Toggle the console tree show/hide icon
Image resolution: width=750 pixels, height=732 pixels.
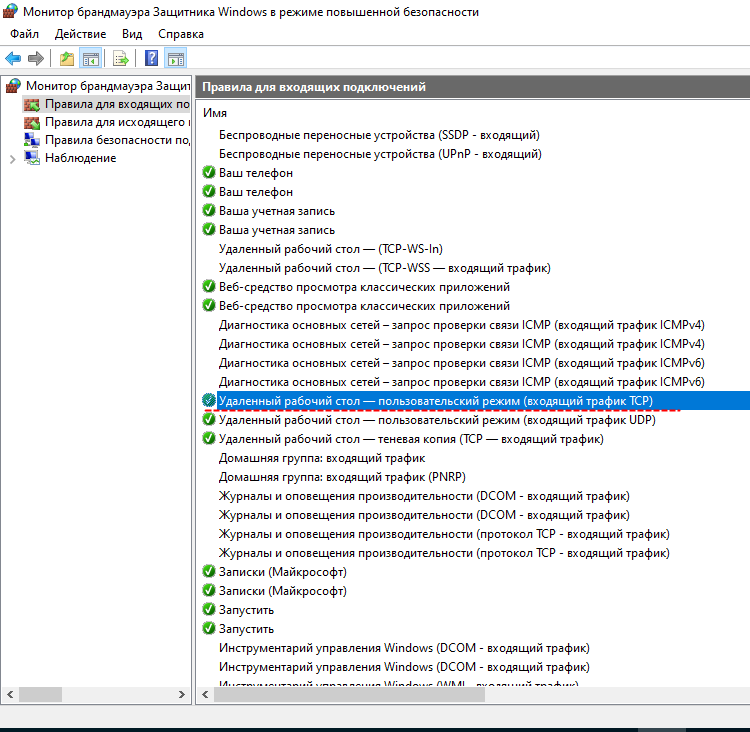point(90,59)
